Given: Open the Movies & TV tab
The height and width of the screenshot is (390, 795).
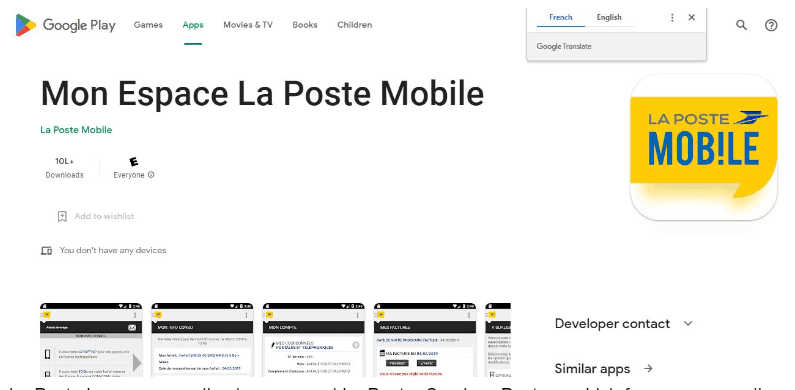Looking at the screenshot, I should click(248, 25).
